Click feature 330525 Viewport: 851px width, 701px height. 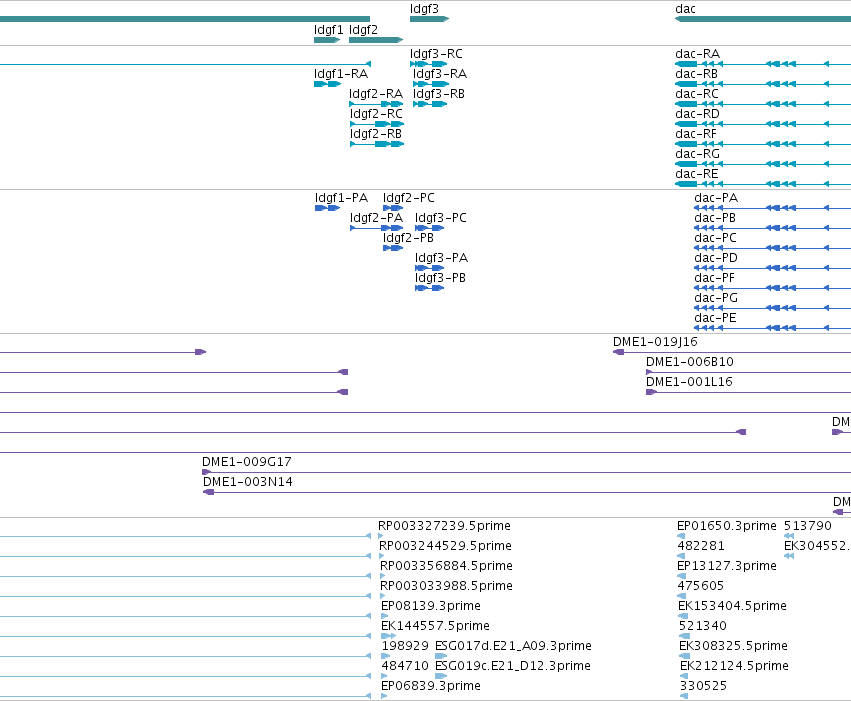pyautogui.click(x=703, y=687)
